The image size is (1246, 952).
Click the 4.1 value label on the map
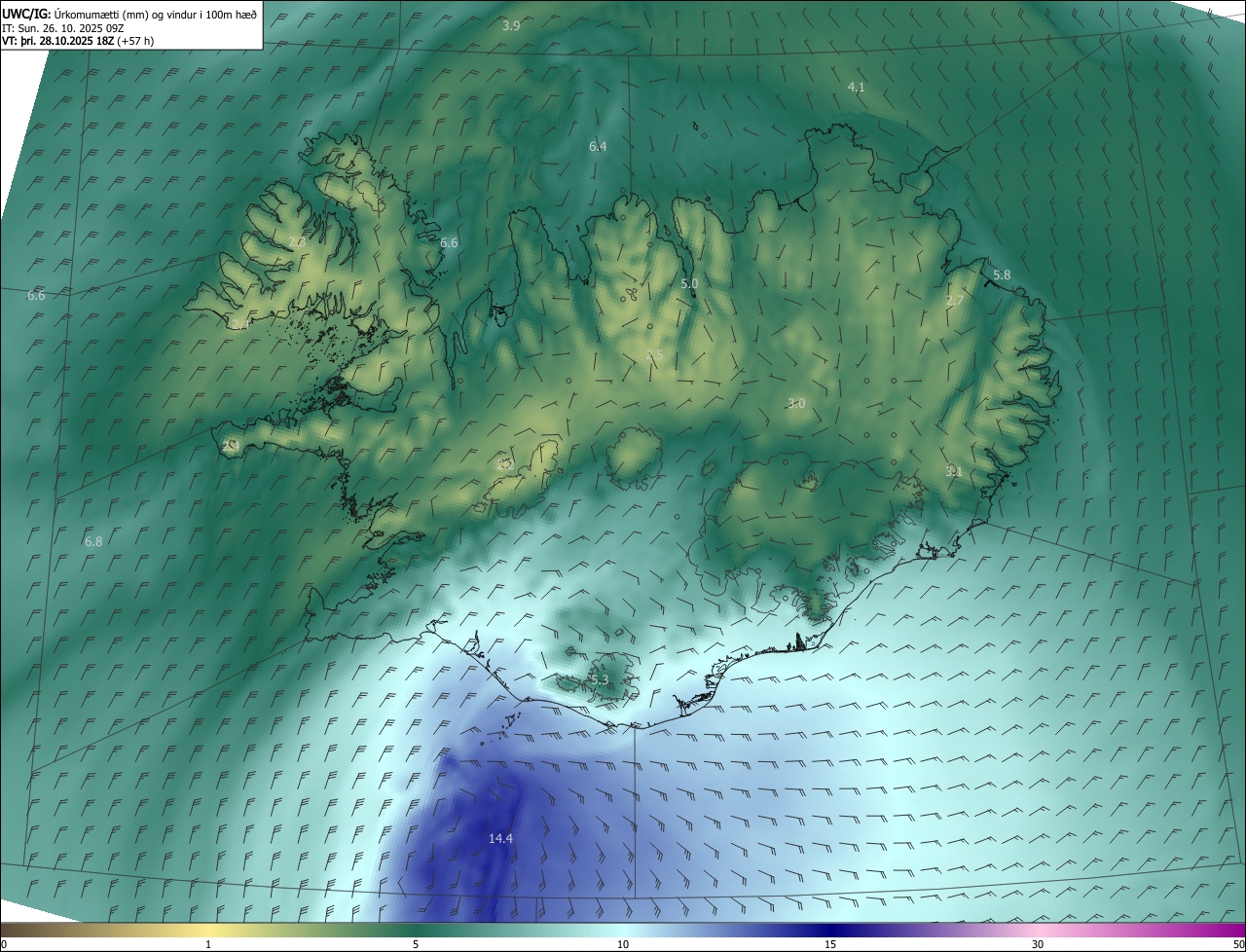pos(856,87)
